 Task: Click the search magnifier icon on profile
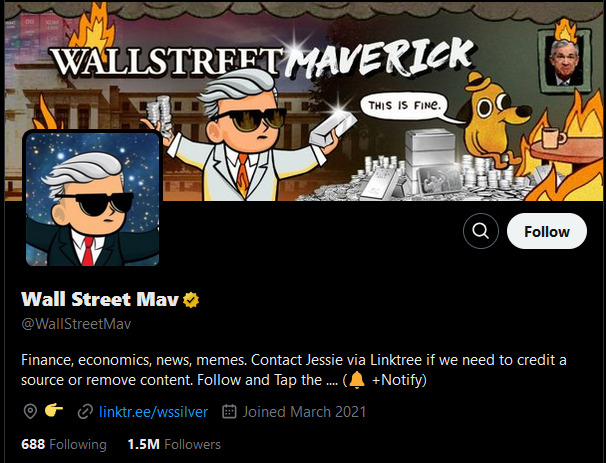click(x=481, y=231)
